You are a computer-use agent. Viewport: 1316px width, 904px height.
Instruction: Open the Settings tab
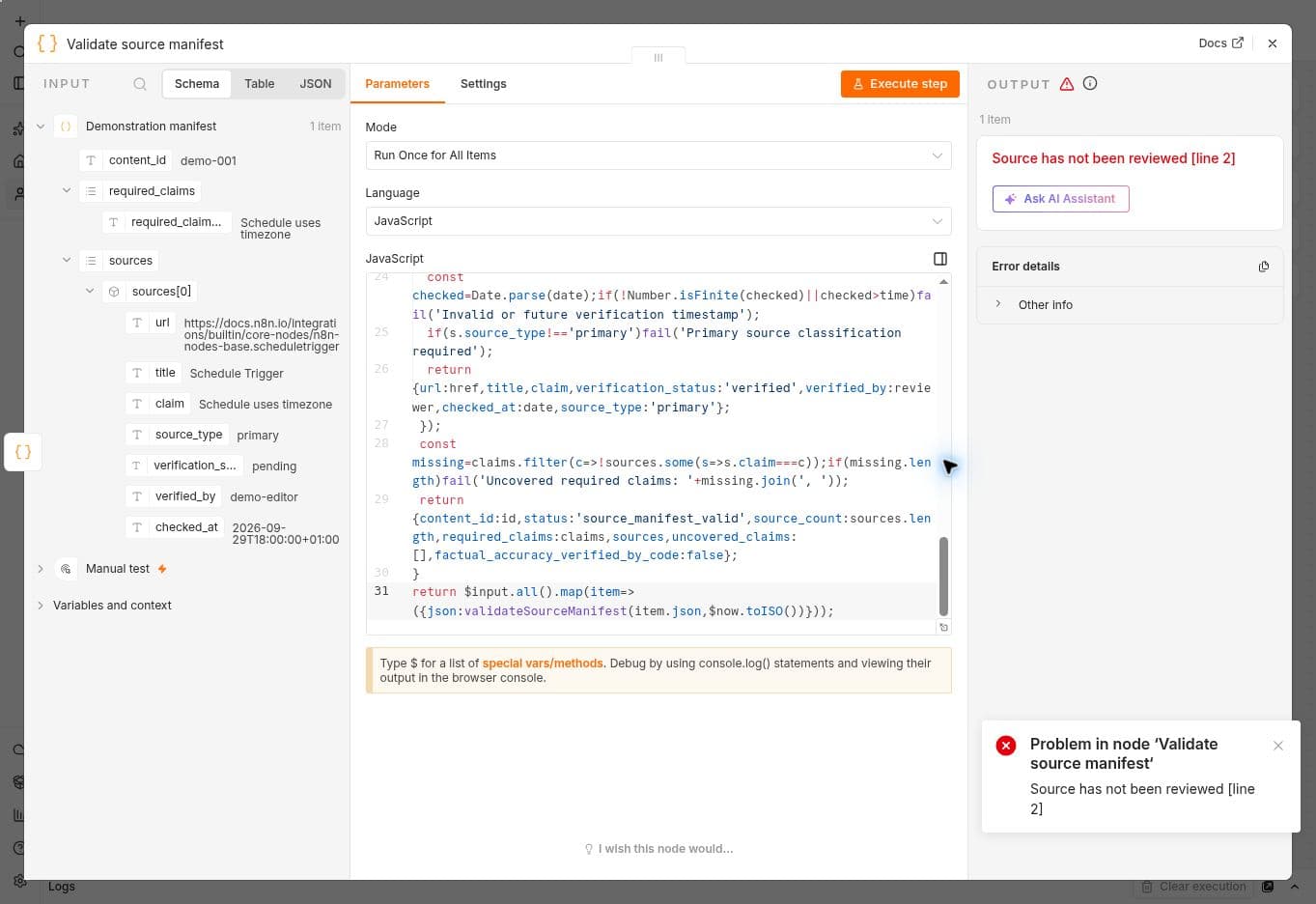(484, 84)
